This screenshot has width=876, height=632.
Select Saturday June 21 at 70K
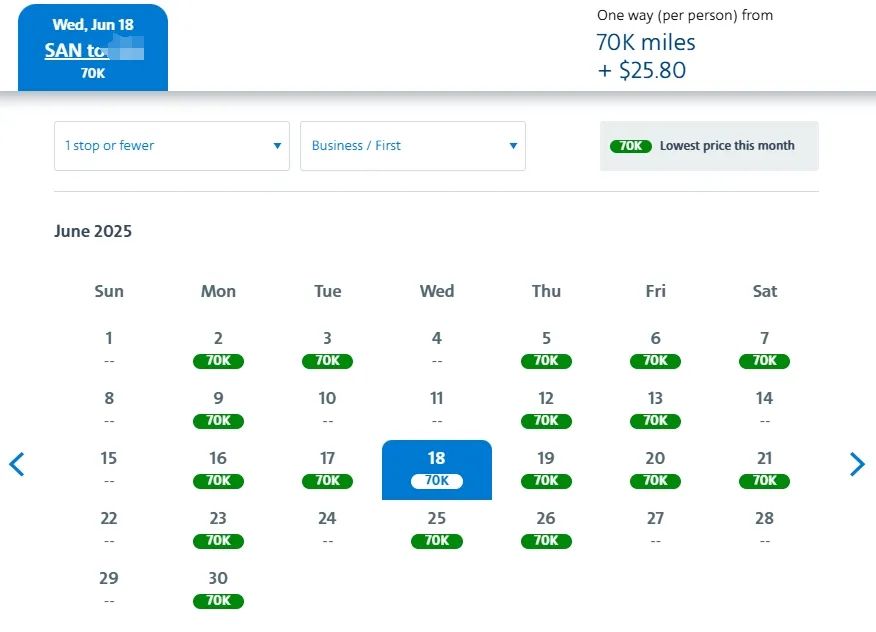pos(764,469)
